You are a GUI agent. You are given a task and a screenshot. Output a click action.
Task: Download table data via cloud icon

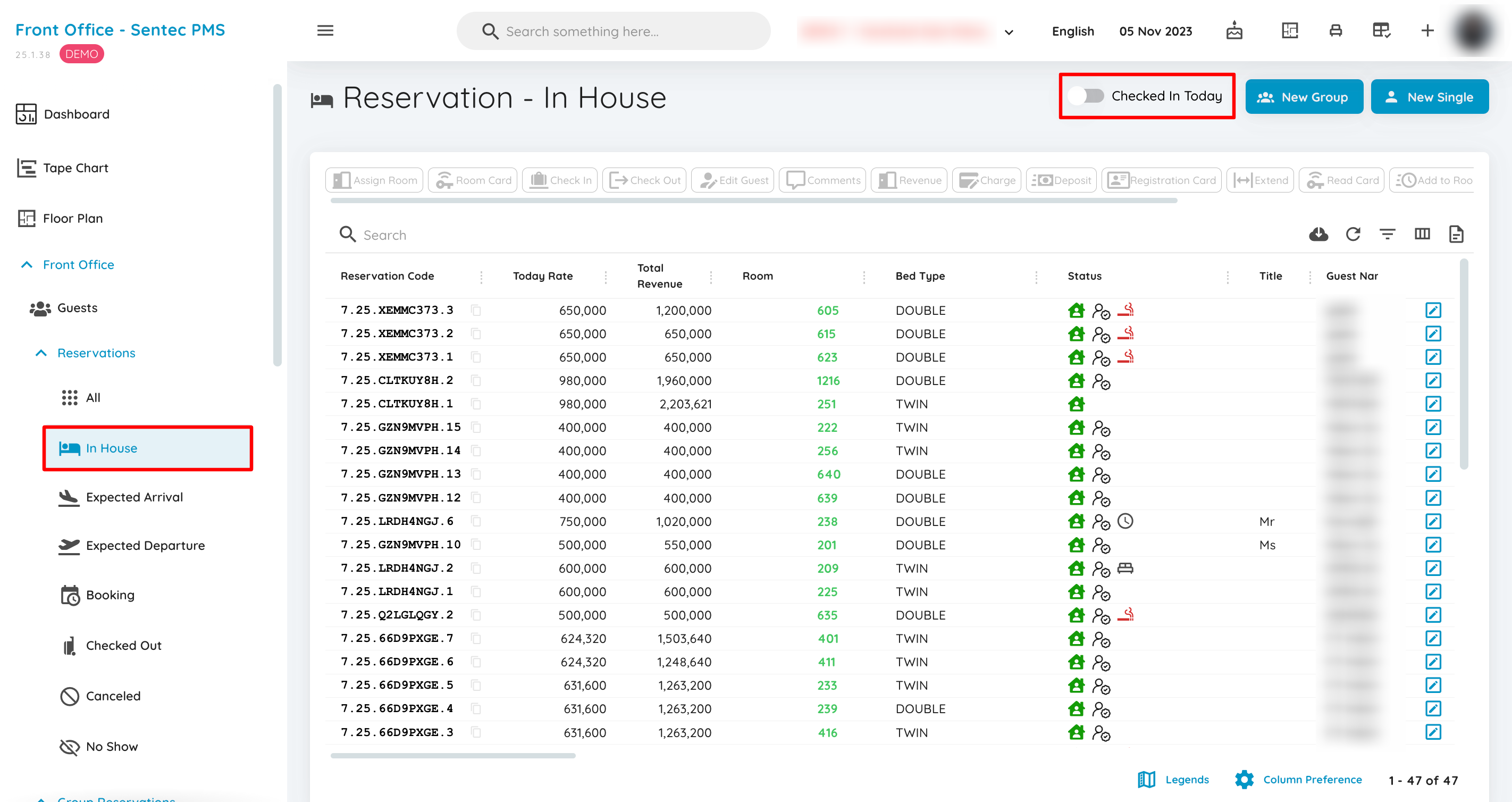click(x=1318, y=234)
